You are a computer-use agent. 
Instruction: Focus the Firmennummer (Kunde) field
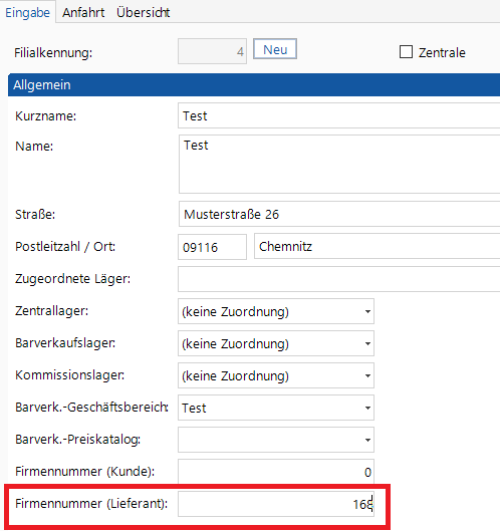pos(276,472)
